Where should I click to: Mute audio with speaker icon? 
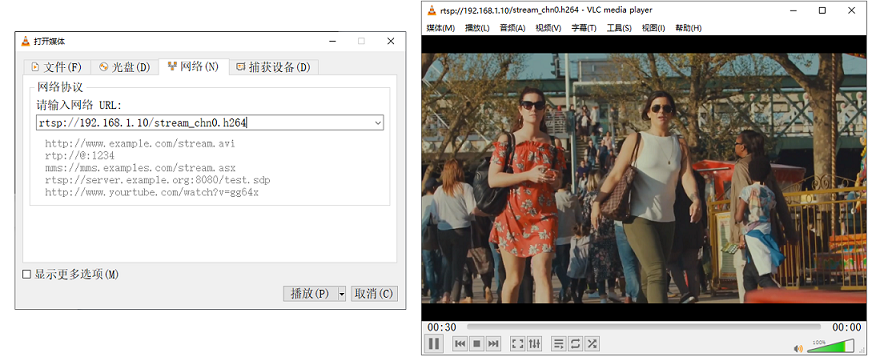[x=798, y=349]
